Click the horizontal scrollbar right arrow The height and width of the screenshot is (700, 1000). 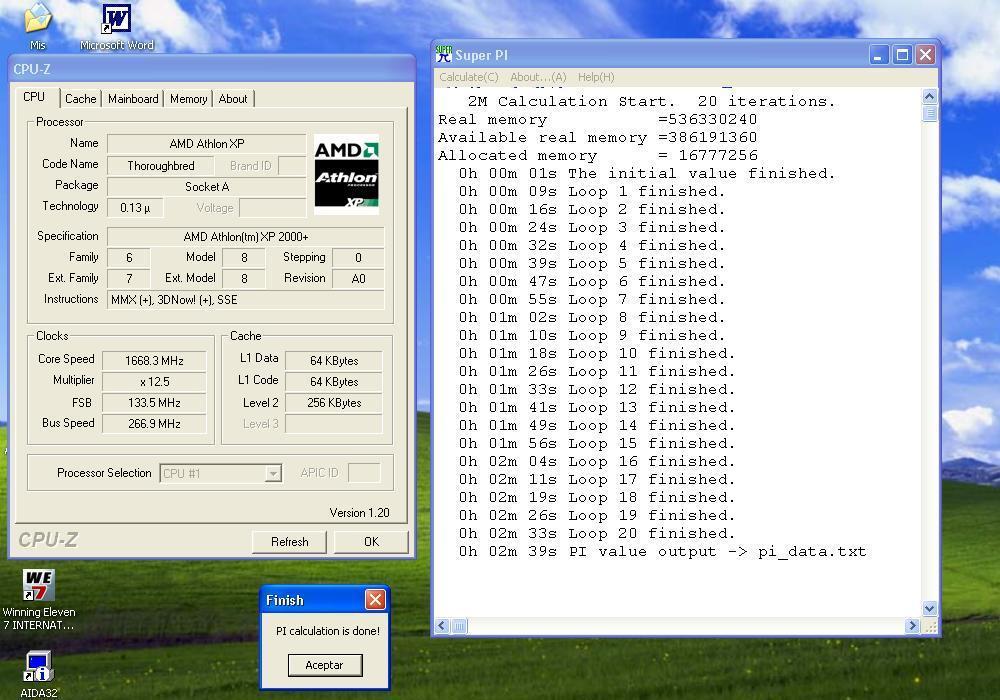click(x=912, y=626)
